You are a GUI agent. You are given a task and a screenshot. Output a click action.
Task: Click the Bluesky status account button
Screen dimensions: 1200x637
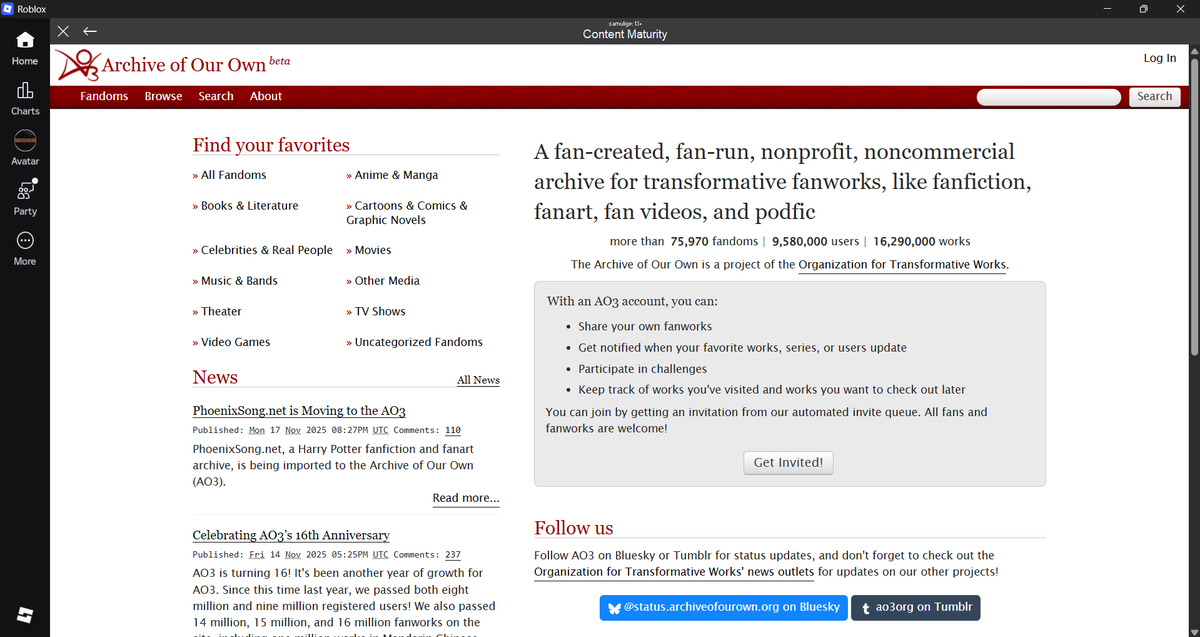[x=723, y=607]
